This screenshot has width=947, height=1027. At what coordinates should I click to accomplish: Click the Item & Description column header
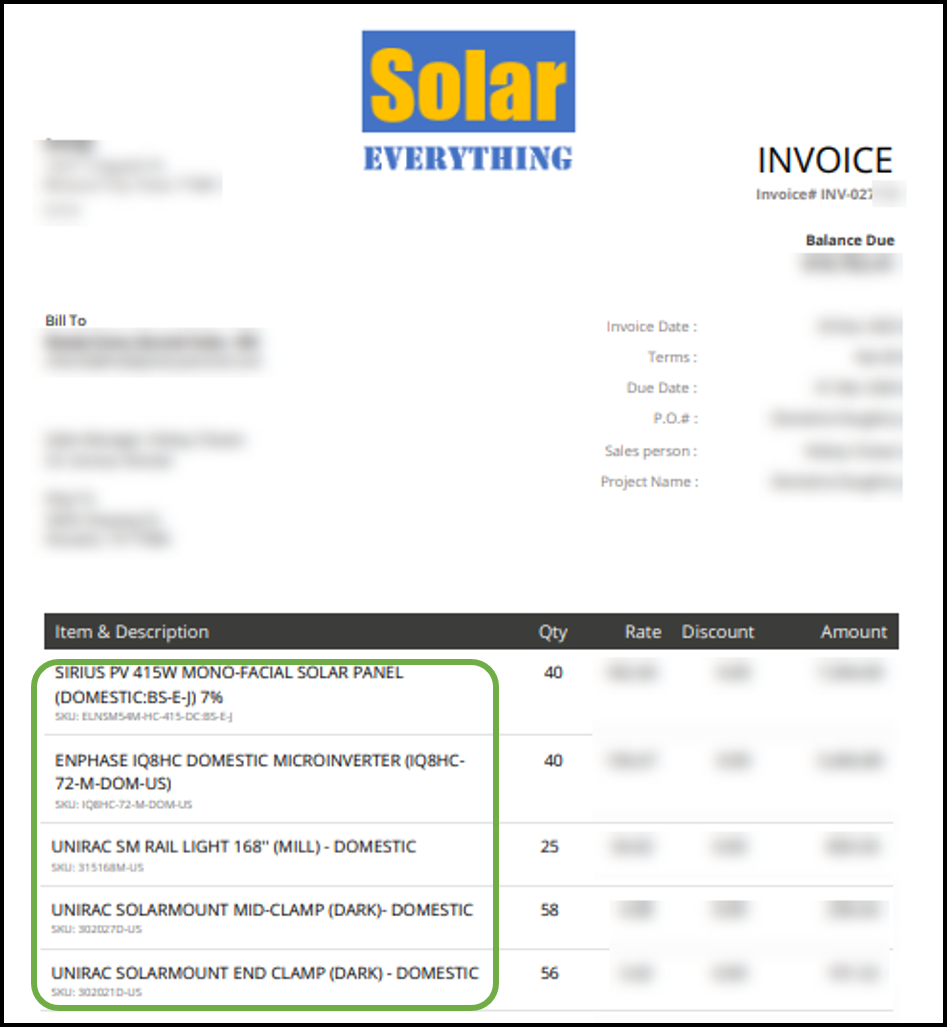pyautogui.click(x=132, y=632)
